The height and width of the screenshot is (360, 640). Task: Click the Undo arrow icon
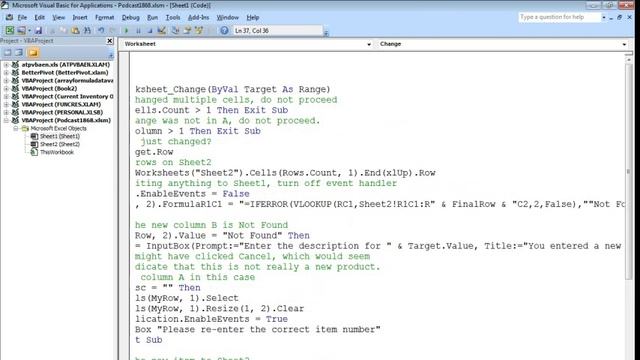[x=101, y=31]
